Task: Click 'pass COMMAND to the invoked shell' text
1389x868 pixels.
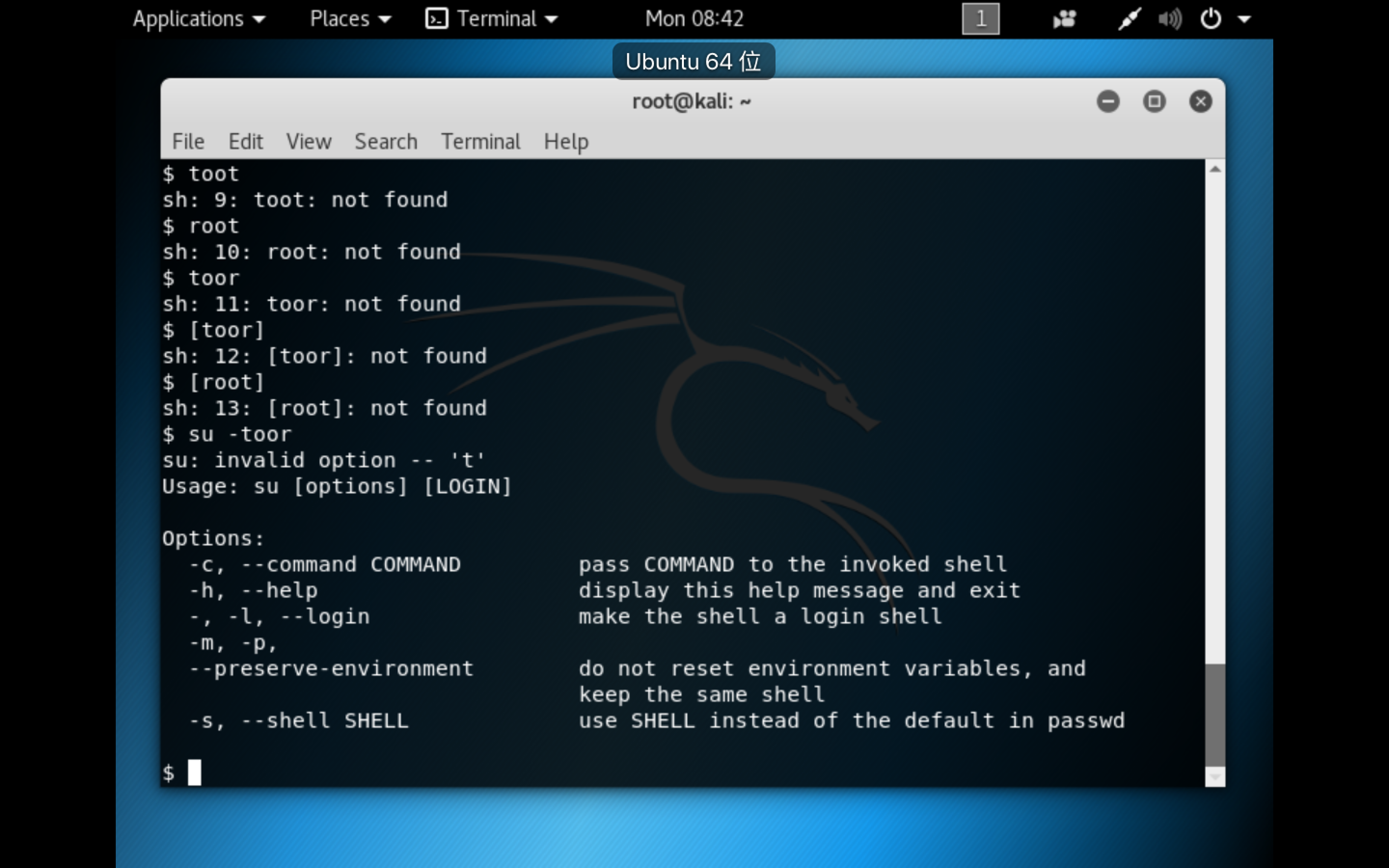Action: (793, 564)
